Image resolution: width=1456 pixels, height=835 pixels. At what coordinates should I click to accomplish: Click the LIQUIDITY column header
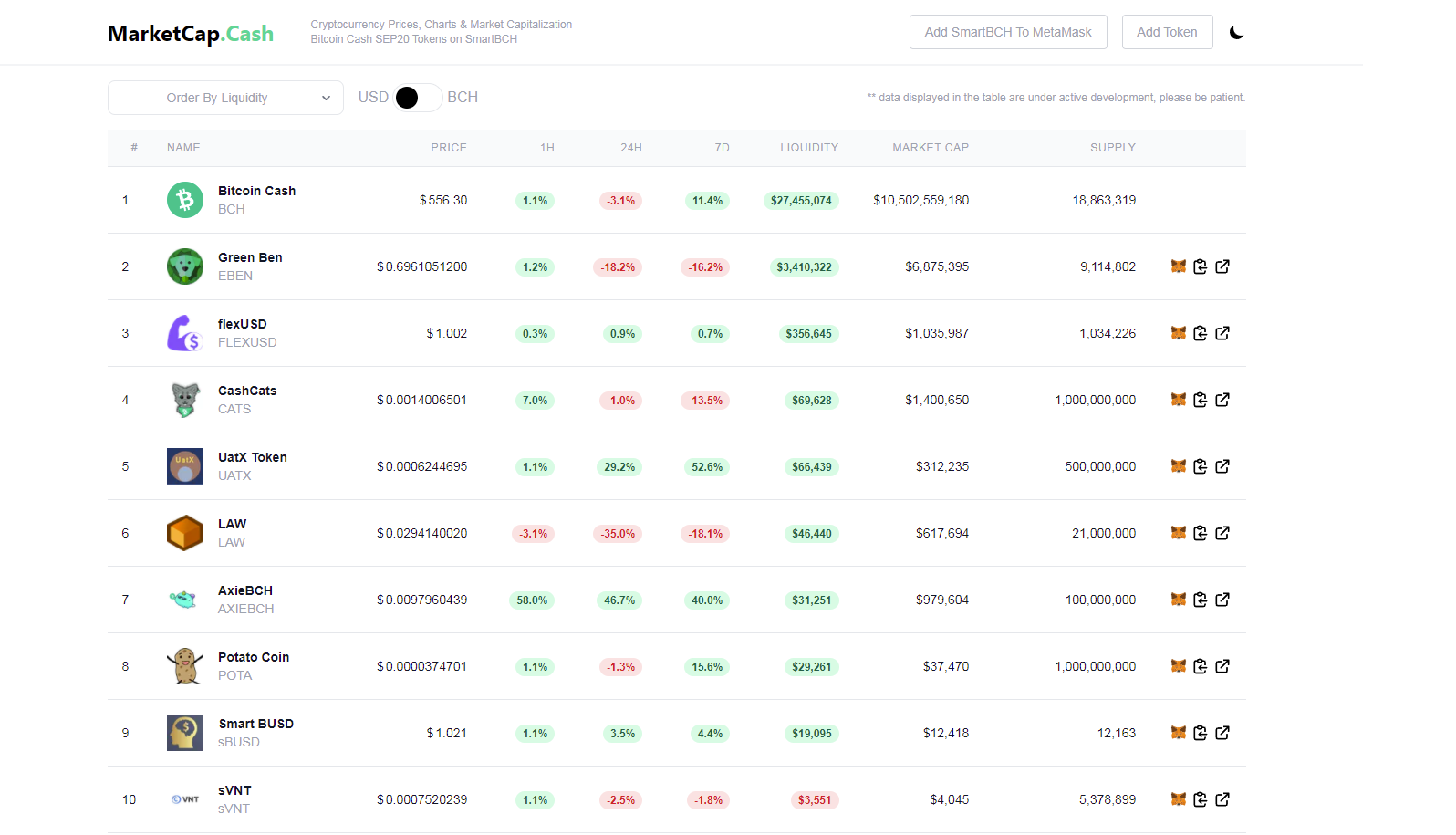(809, 148)
